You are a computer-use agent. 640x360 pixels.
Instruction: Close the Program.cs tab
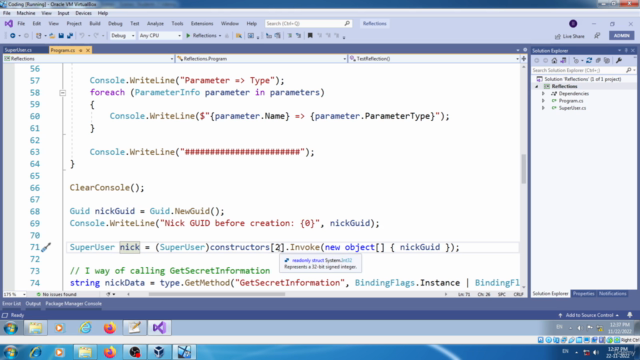point(88,50)
